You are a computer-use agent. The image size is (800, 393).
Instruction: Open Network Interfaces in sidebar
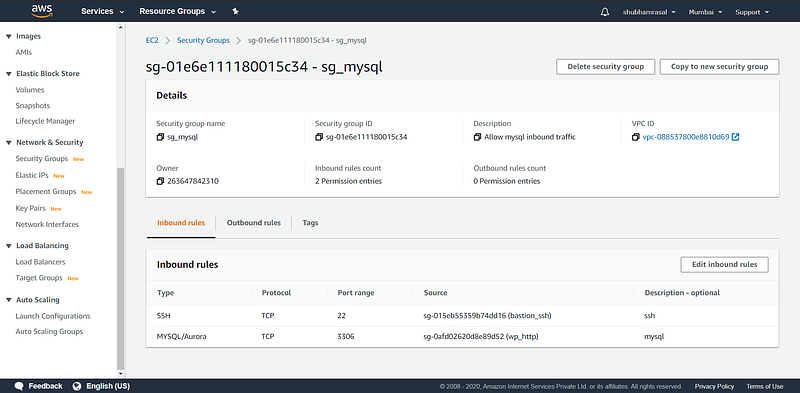point(47,225)
